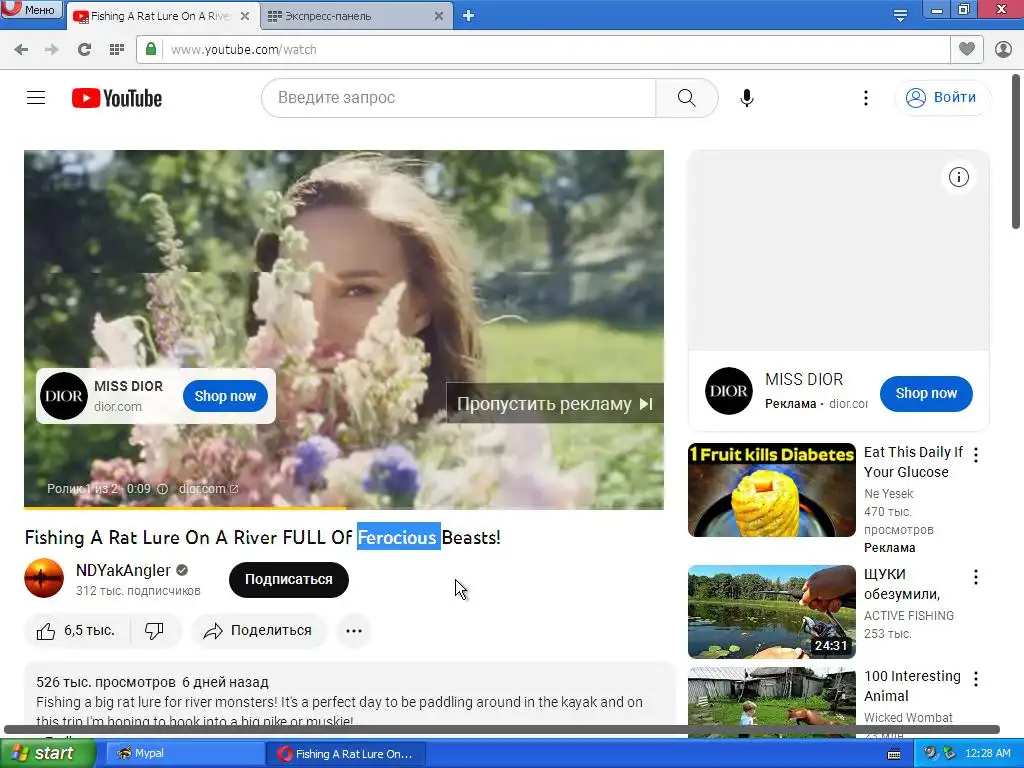Like the video (6,5 тыс.)
The image size is (1024, 768).
[77, 631]
